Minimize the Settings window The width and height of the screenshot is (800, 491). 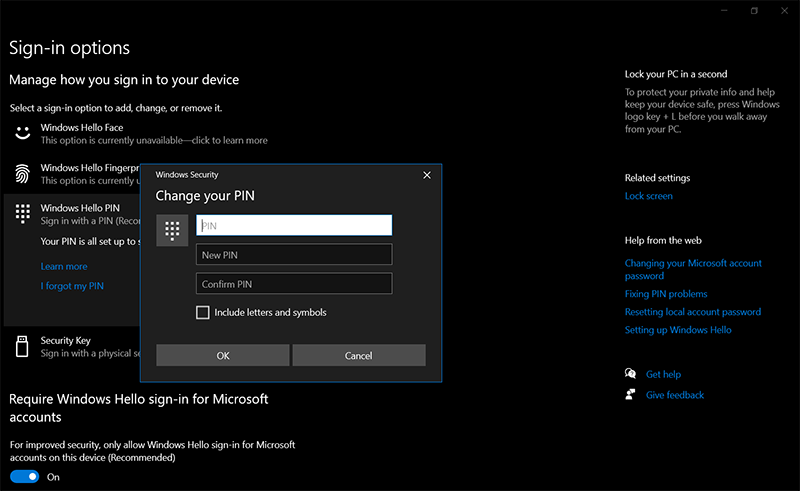click(724, 11)
